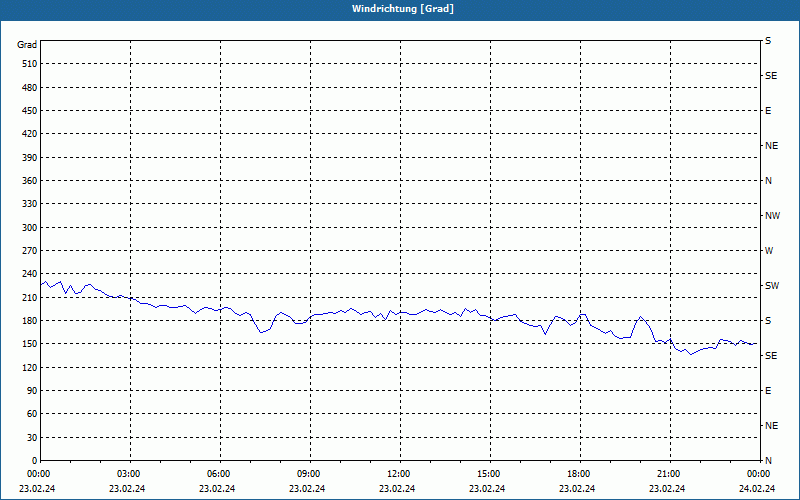The image size is (800, 500).
Task: Select the 30 degree axis label
Action: 33,438
